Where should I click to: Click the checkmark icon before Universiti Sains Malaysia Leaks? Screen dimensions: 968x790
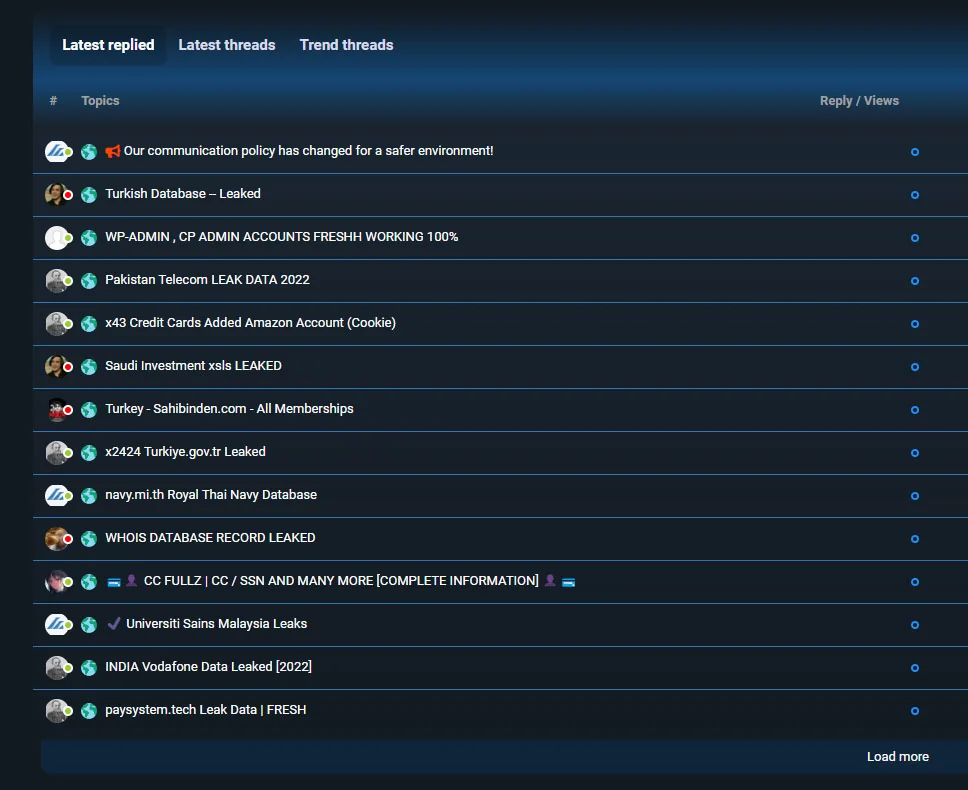pos(114,624)
